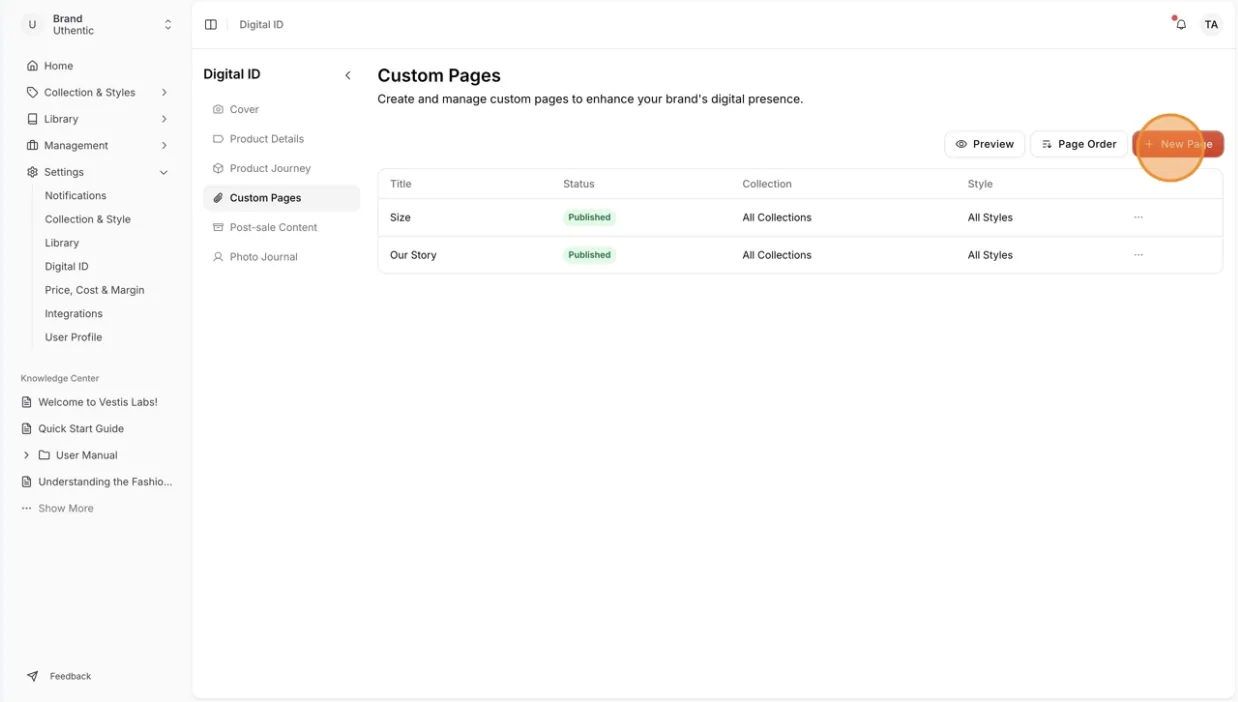Screen dimensions: 1238x702
Task: Click All Collections in Size row
Action: (x=777, y=217)
